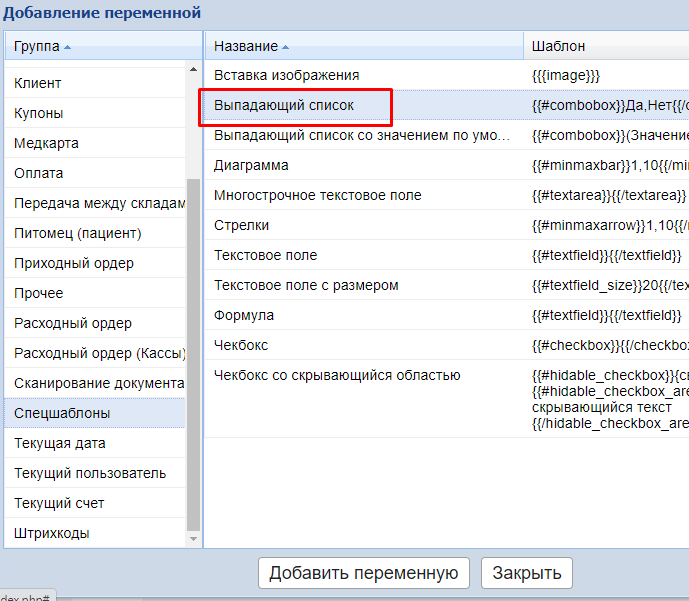Select 'Вставка изображения' variable row
Screen dimensions: 689x601
[x=287, y=75]
